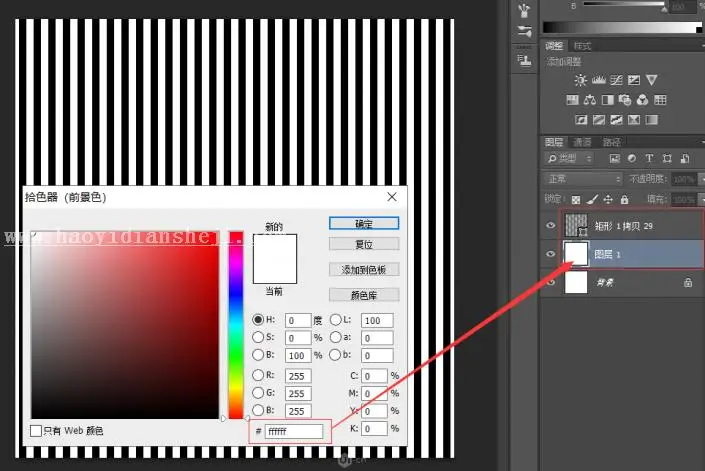
Task: Add a Vibrance adjustment (triangle icon)
Action: 651,80
